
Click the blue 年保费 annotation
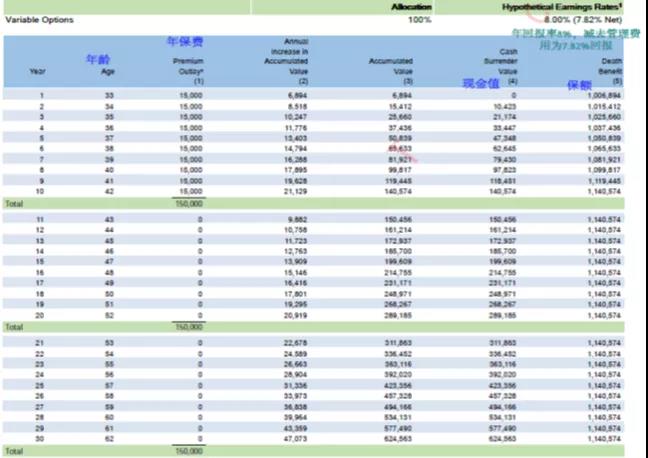point(185,43)
